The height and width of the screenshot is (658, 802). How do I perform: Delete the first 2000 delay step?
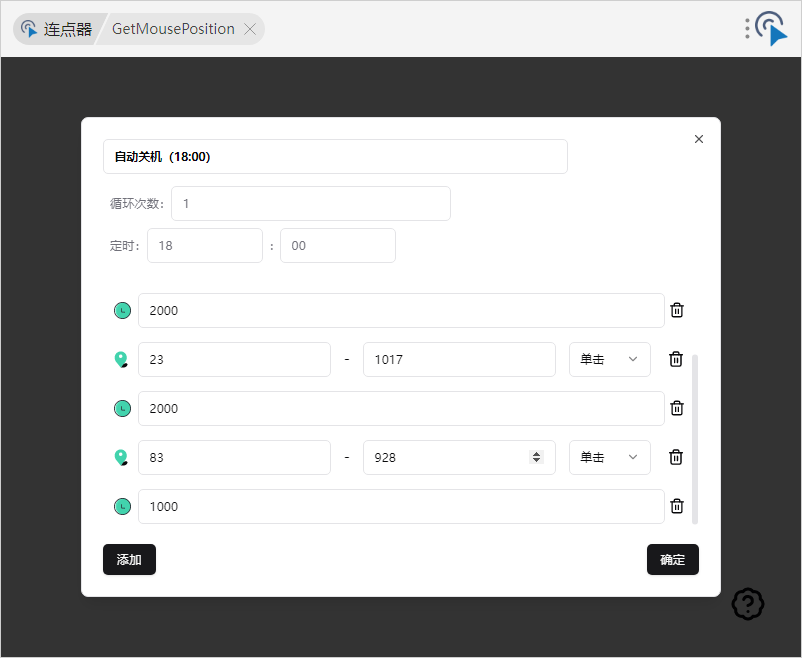677,310
